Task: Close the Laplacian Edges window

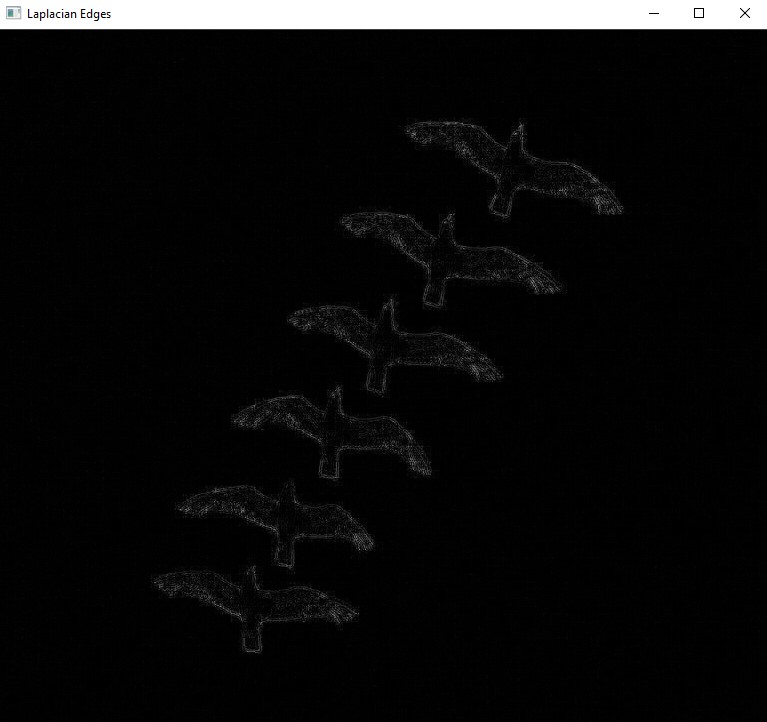Action: click(x=744, y=14)
